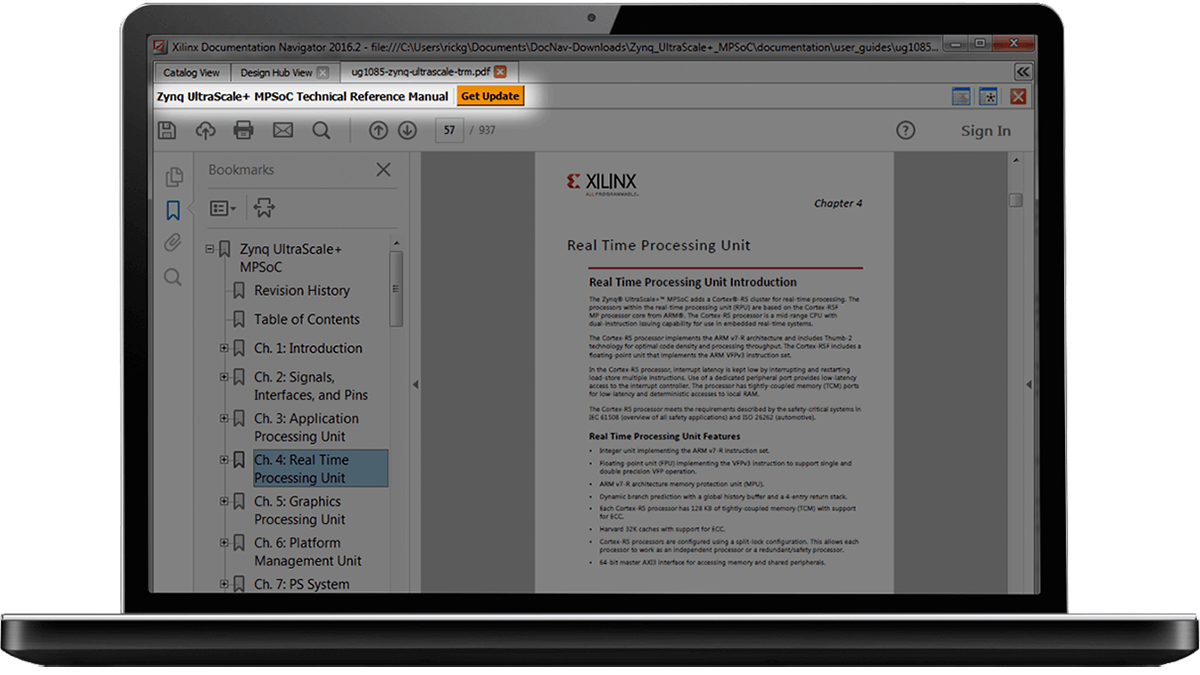Click the 'Real Time Processing Unit' page title
This screenshot has width=1200, height=675.
[659, 245]
